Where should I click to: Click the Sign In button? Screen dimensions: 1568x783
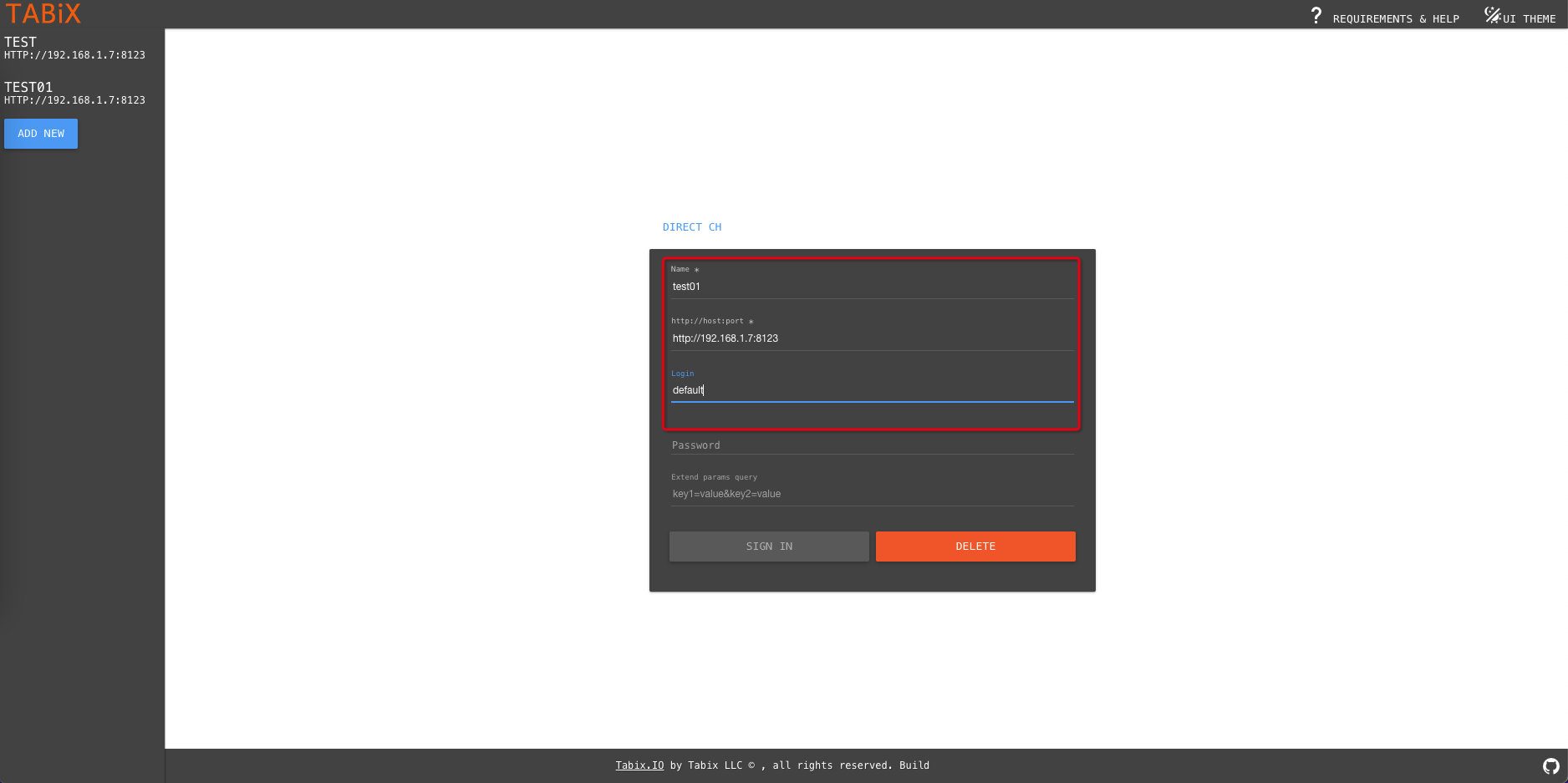769,547
